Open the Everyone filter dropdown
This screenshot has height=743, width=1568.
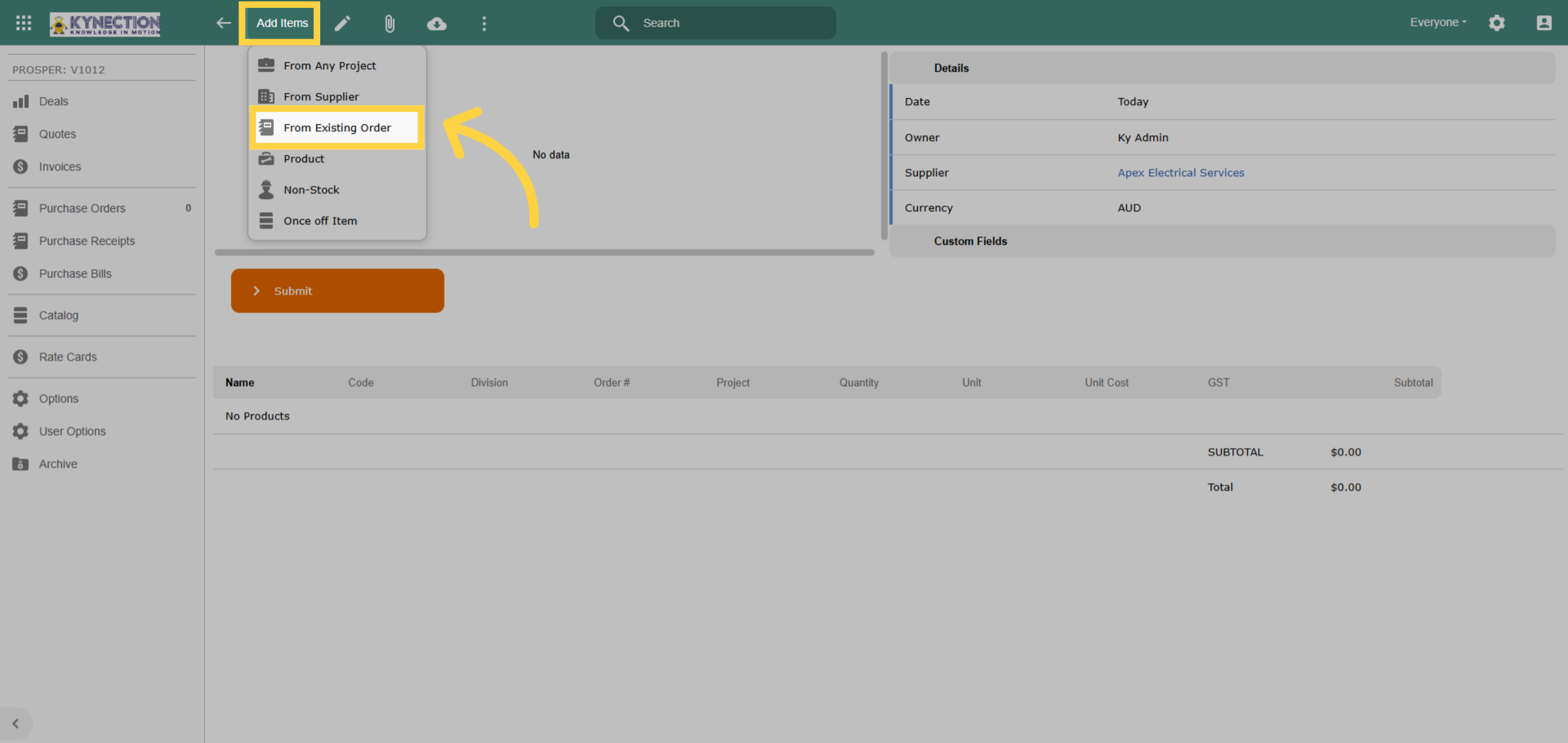click(x=1438, y=22)
